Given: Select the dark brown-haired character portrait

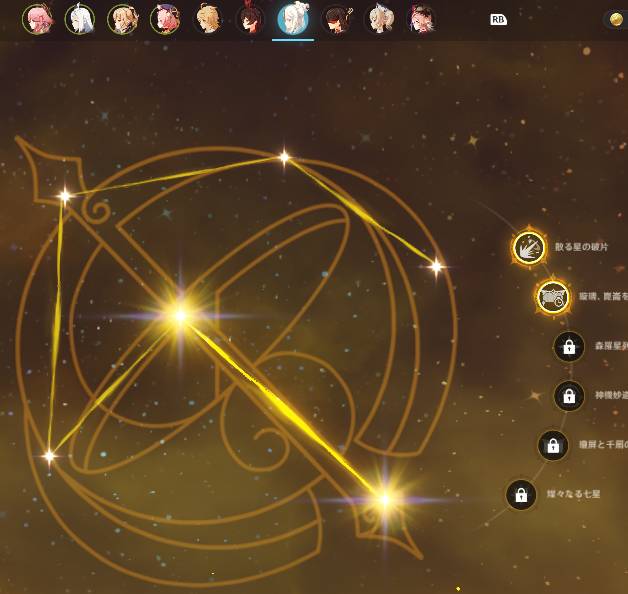Looking at the screenshot, I should (x=336, y=19).
